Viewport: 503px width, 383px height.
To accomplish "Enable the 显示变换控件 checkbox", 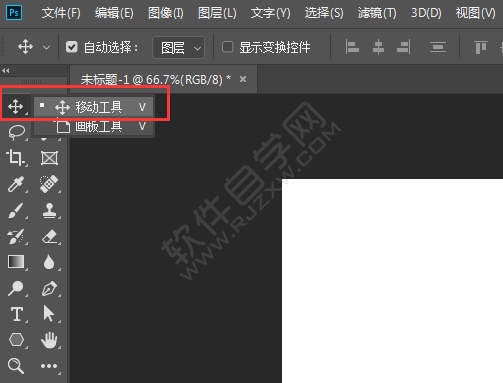I will [228, 47].
